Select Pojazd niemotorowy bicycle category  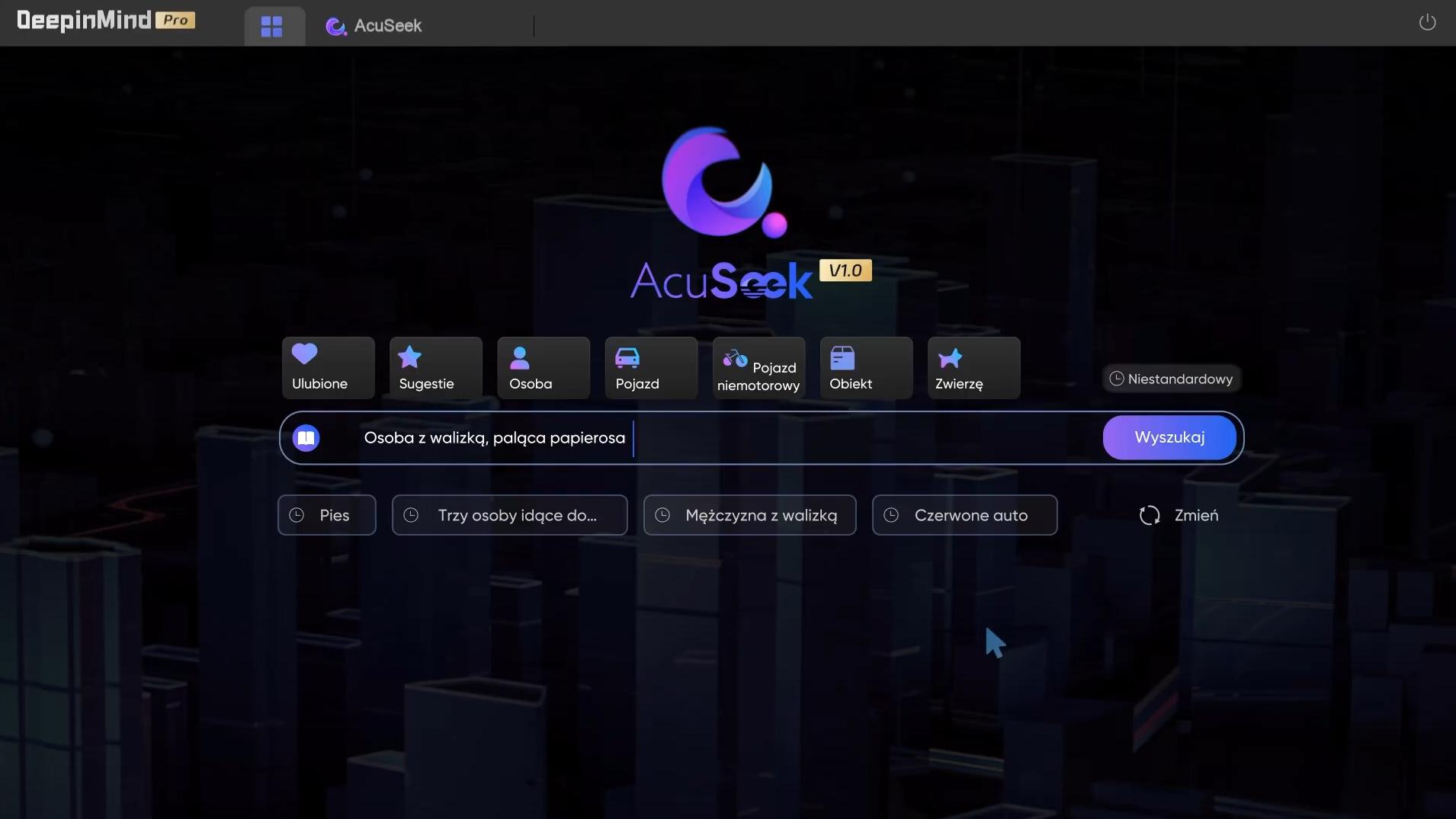pyautogui.click(x=758, y=368)
